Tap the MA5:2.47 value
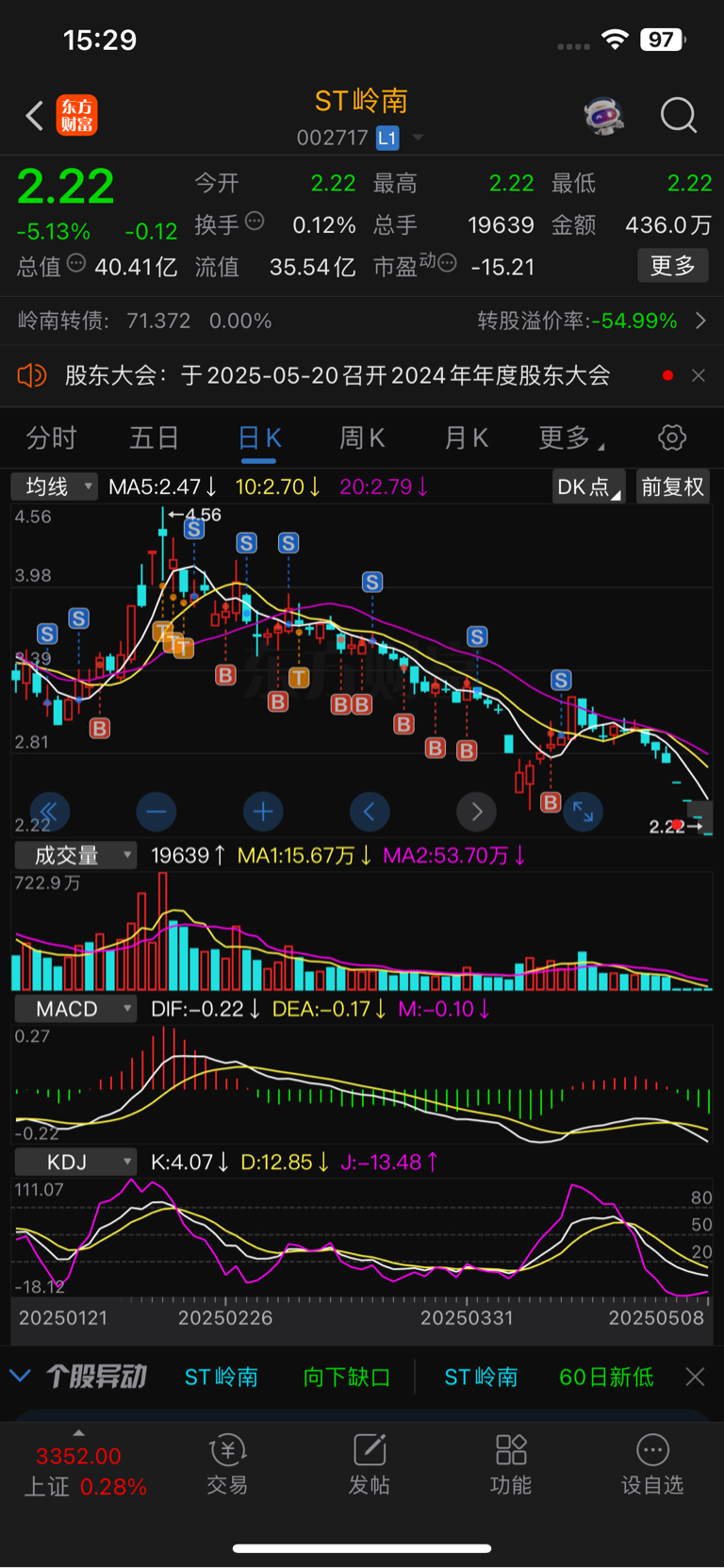Image resolution: width=724 pixels, height=1568 pixels. click(162, 487)
